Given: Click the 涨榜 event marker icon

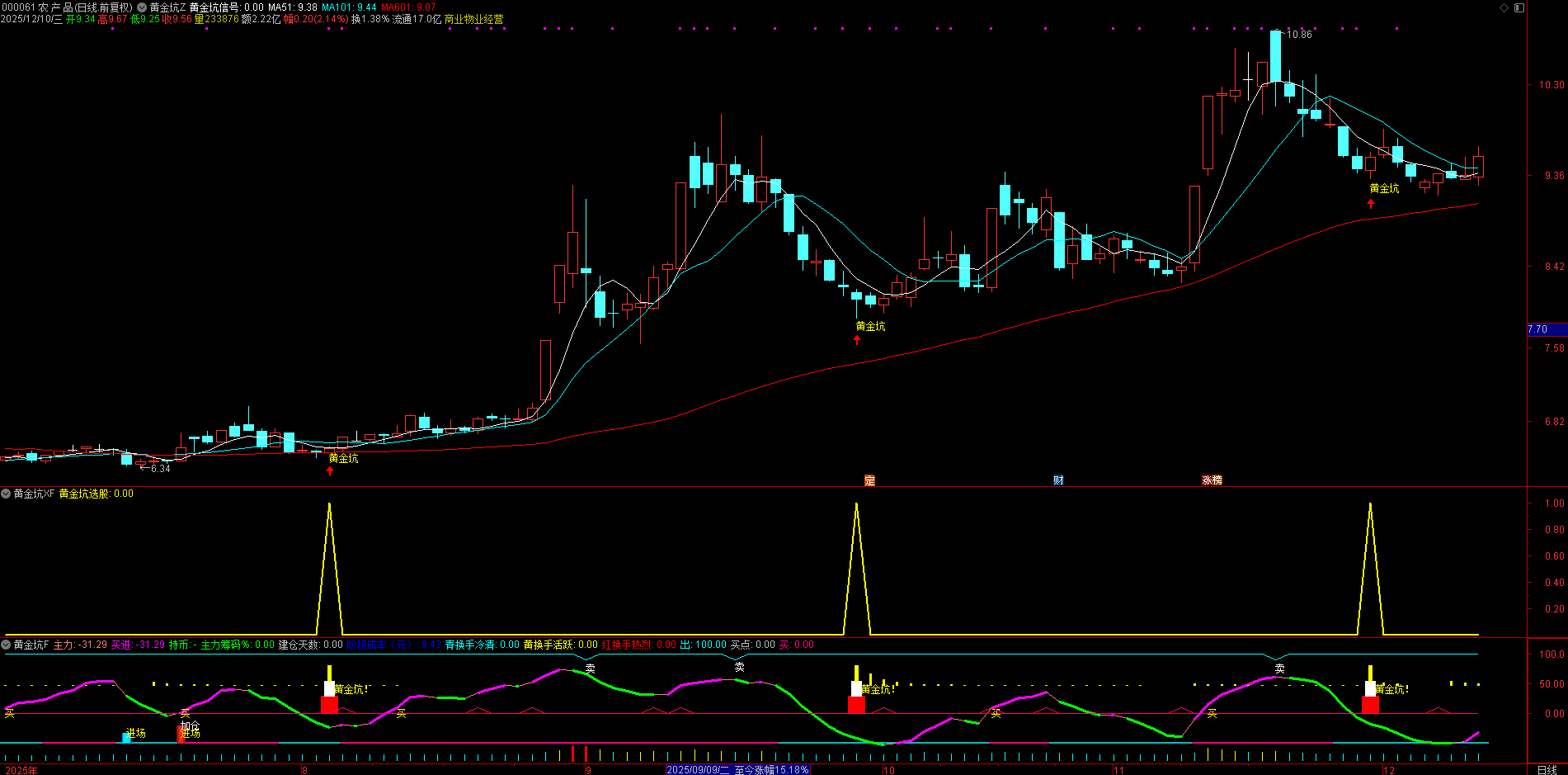Looking at the screenshot, I should point(1212,480).
